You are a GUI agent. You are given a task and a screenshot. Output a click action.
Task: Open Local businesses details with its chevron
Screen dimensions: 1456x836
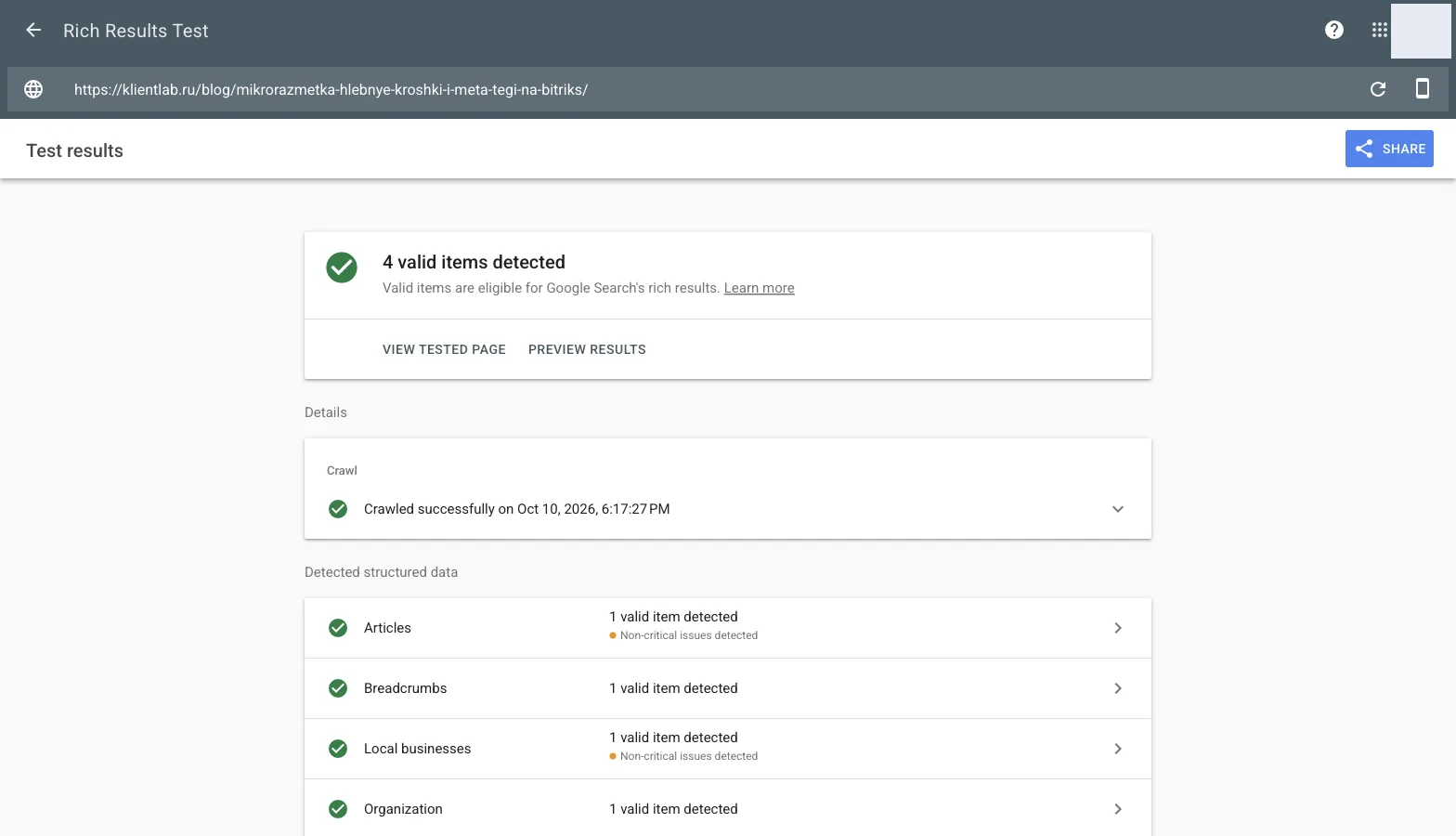pyautogui.click(x=1118, y=749)
